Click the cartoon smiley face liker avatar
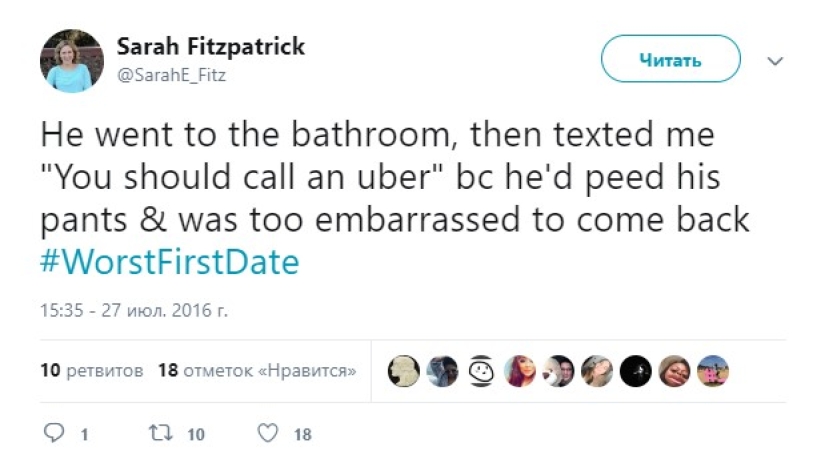This screenshot has width=825, height=467. click(x=481, y=371)
